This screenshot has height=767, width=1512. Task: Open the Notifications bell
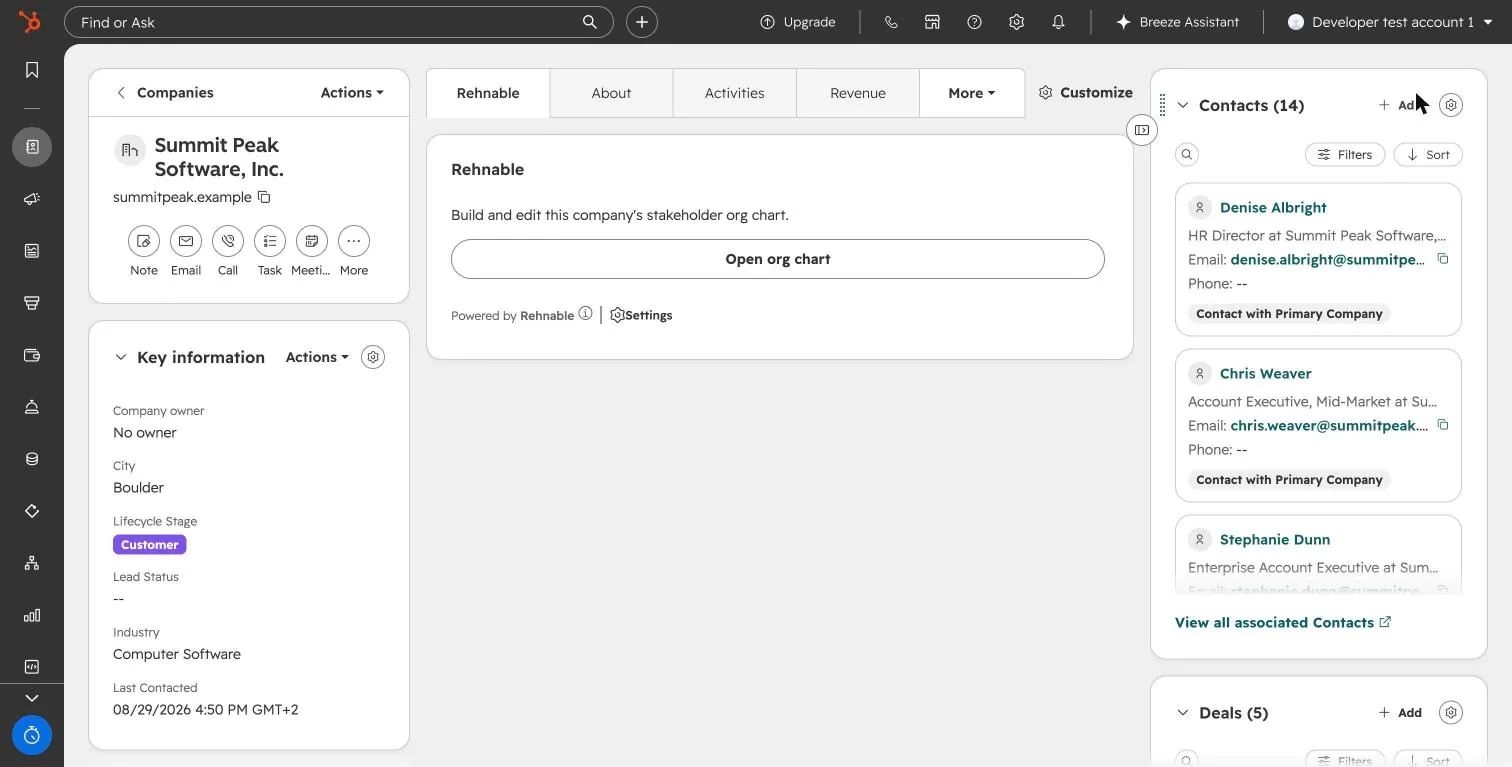point(1058,22)
